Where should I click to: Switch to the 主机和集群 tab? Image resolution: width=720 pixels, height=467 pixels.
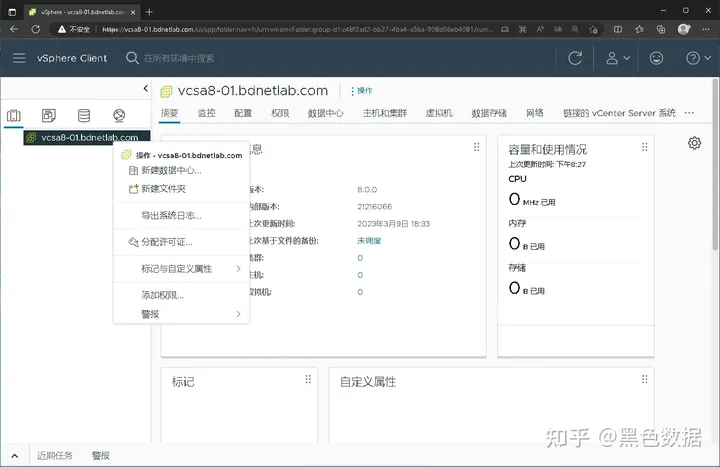(385, 113)
